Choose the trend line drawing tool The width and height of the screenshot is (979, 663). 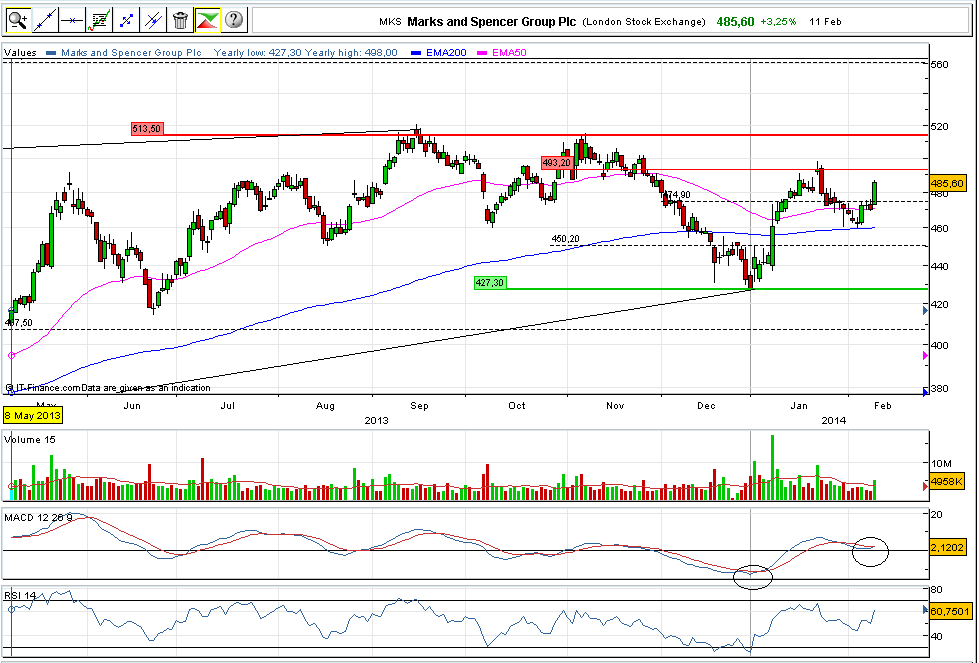tap(44, 21)
